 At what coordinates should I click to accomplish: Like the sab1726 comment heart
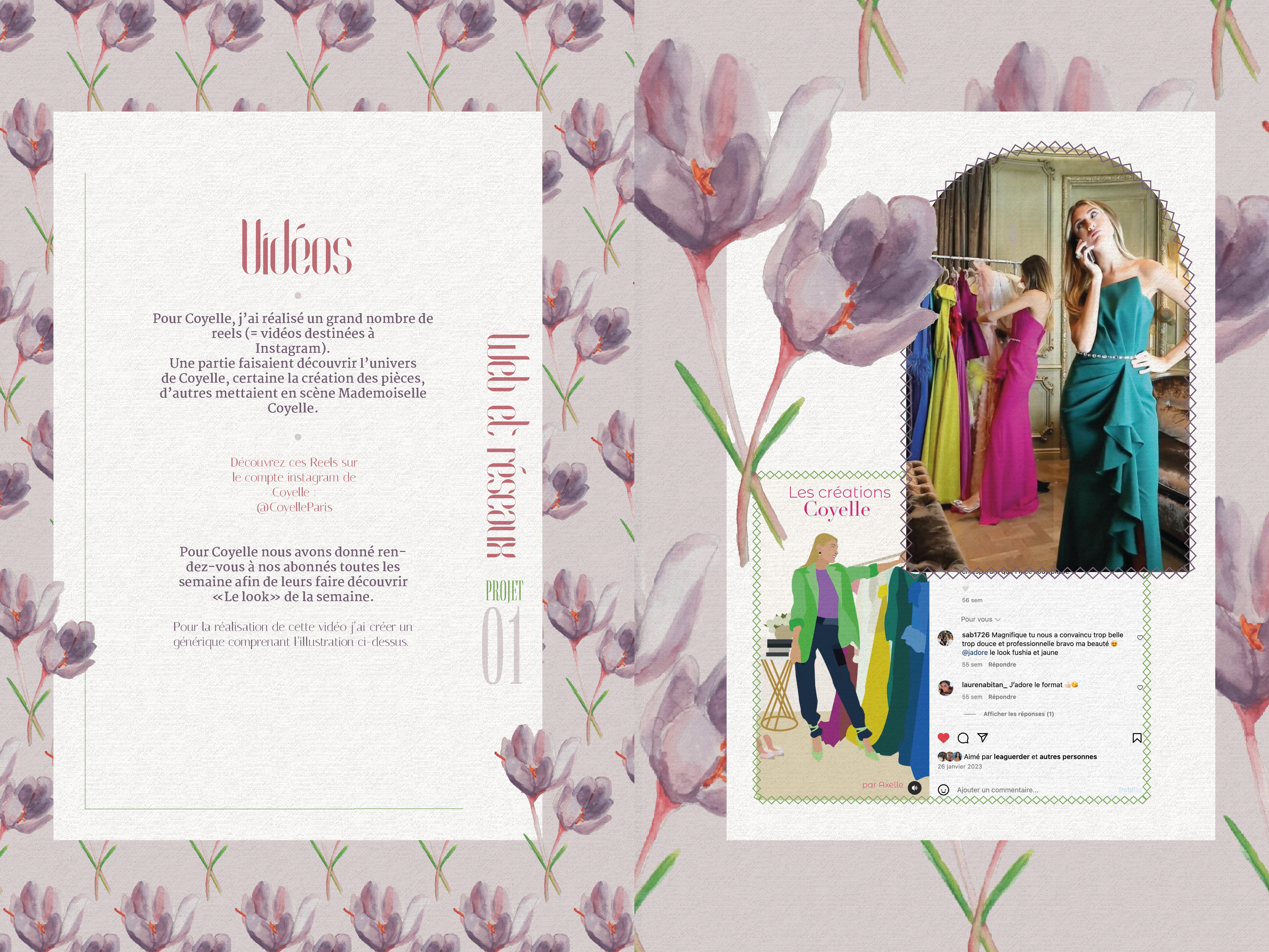pyautogui.click(x=1140, y=637)
